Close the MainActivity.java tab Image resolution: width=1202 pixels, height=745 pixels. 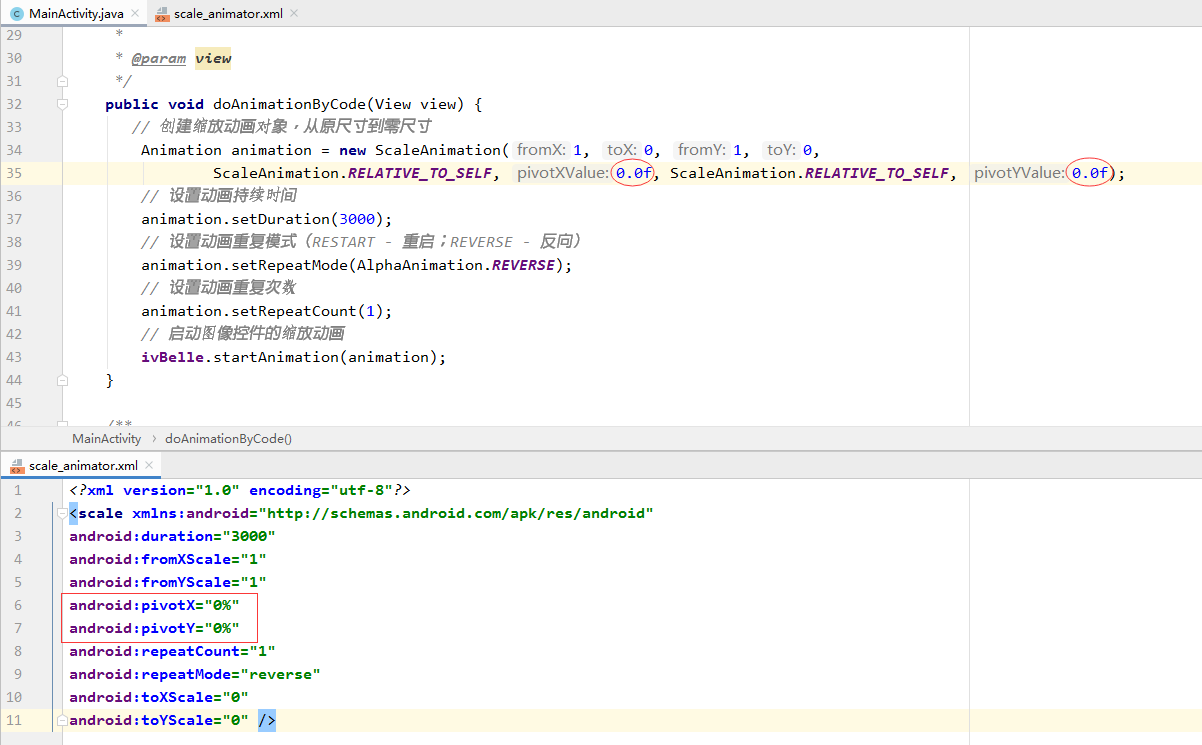pyautogui.click(x=134, y=13)
